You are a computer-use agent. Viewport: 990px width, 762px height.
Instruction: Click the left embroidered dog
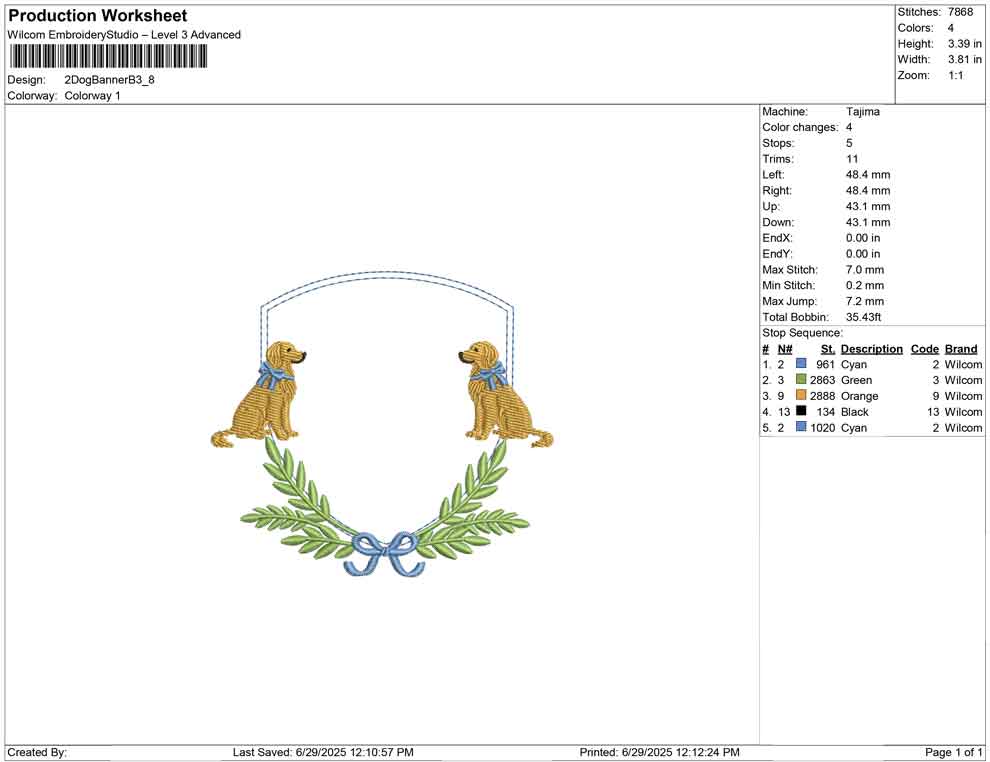(x=259, y=393)
